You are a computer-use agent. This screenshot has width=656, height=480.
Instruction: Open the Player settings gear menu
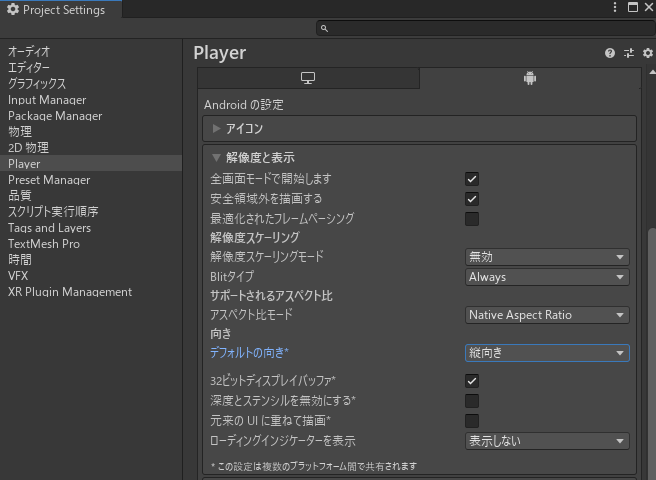[x=648, y=53]
